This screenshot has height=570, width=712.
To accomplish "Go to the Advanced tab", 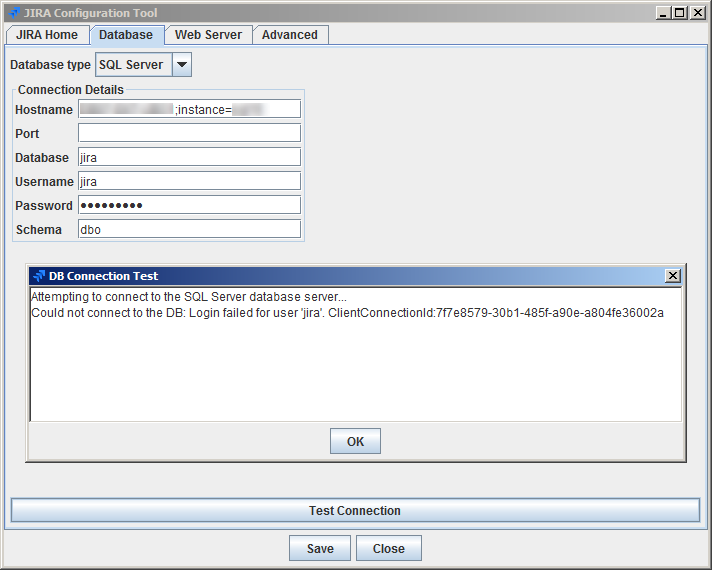I will point(290,35).
